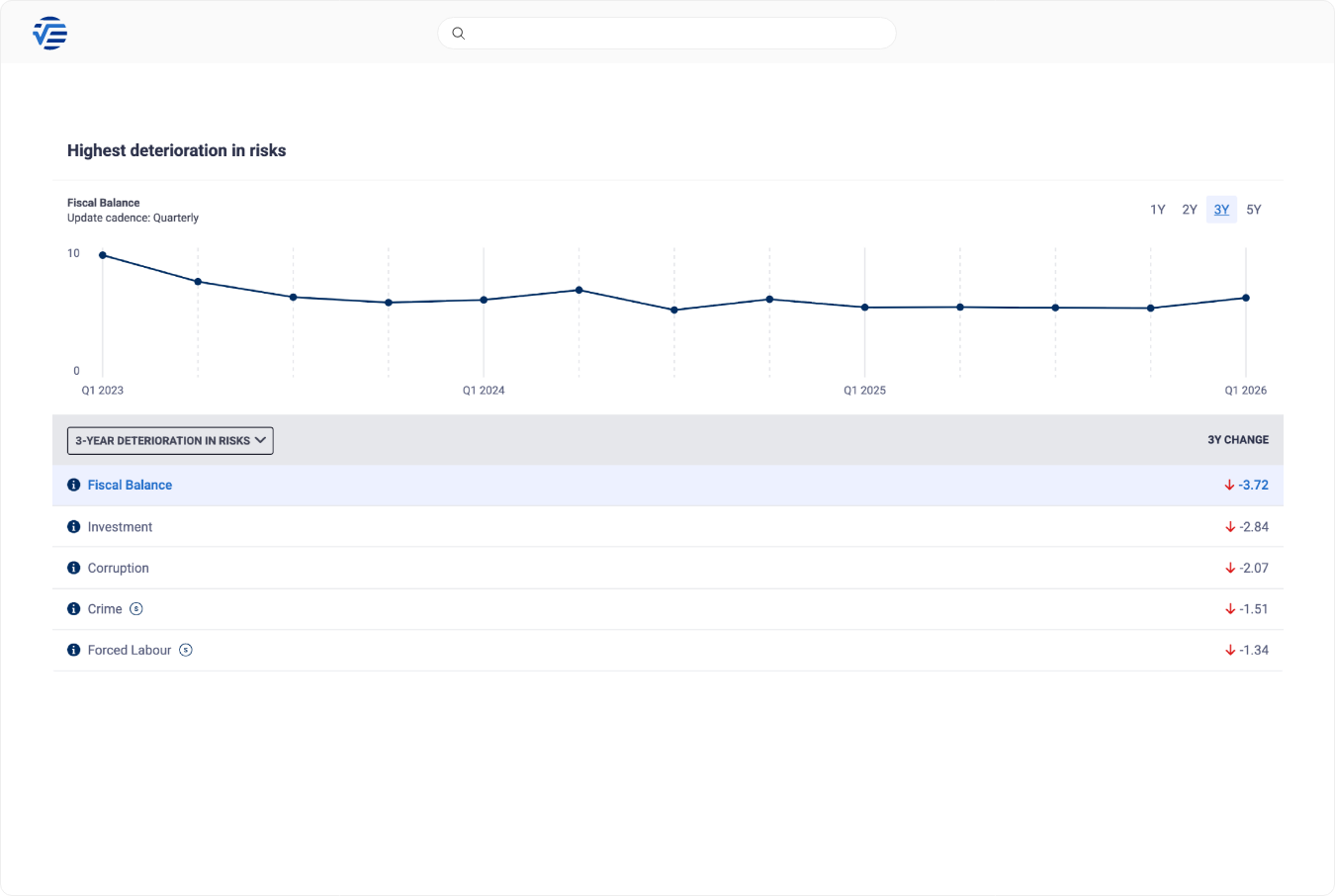Screen dimensions: 1335x896
Task: Click the company logo in header
Action: pos(49,34)
